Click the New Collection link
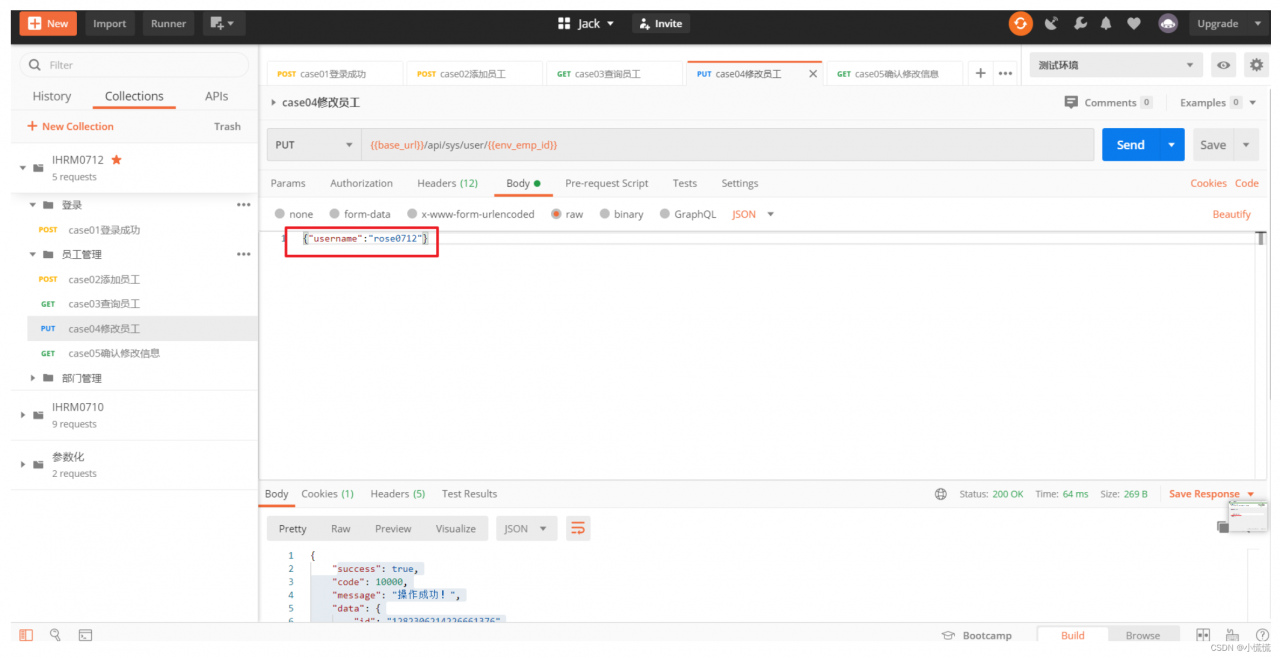 70,127
